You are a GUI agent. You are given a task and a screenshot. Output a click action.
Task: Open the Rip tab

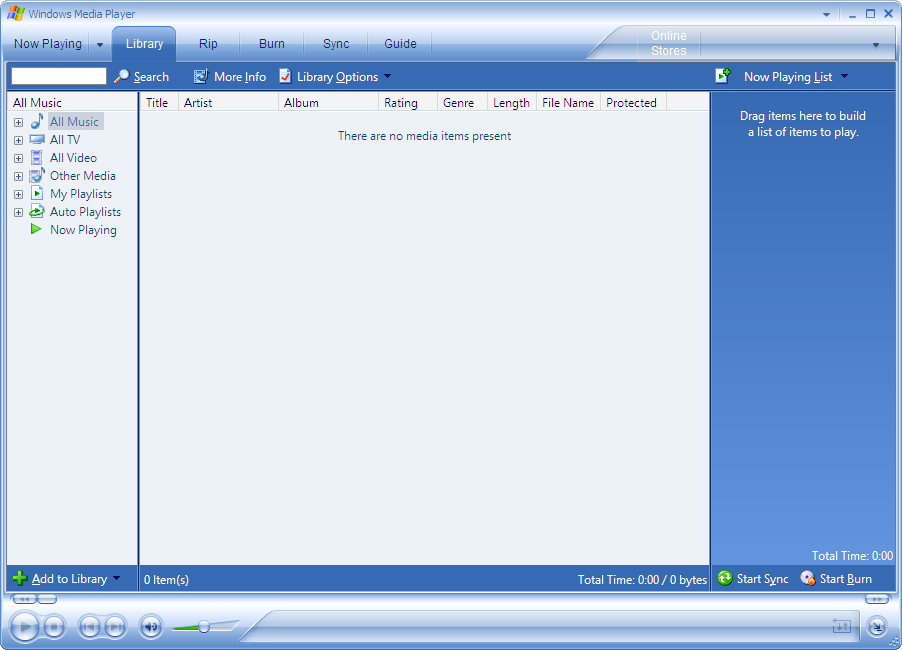208,44
